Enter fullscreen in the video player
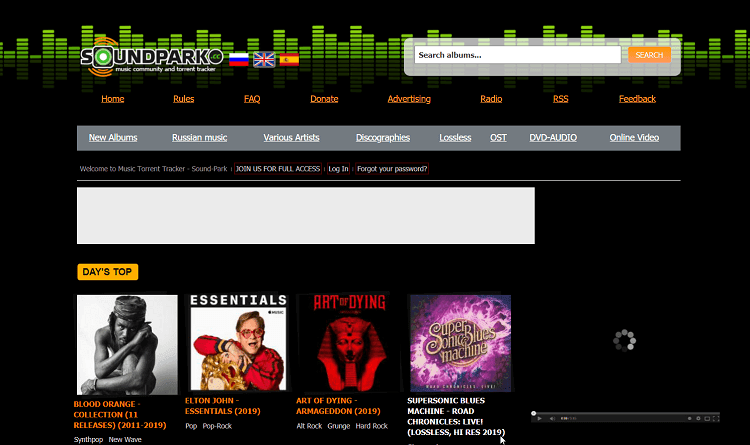The height and width of the screenshot is (445, 750). tap(716, 418)
